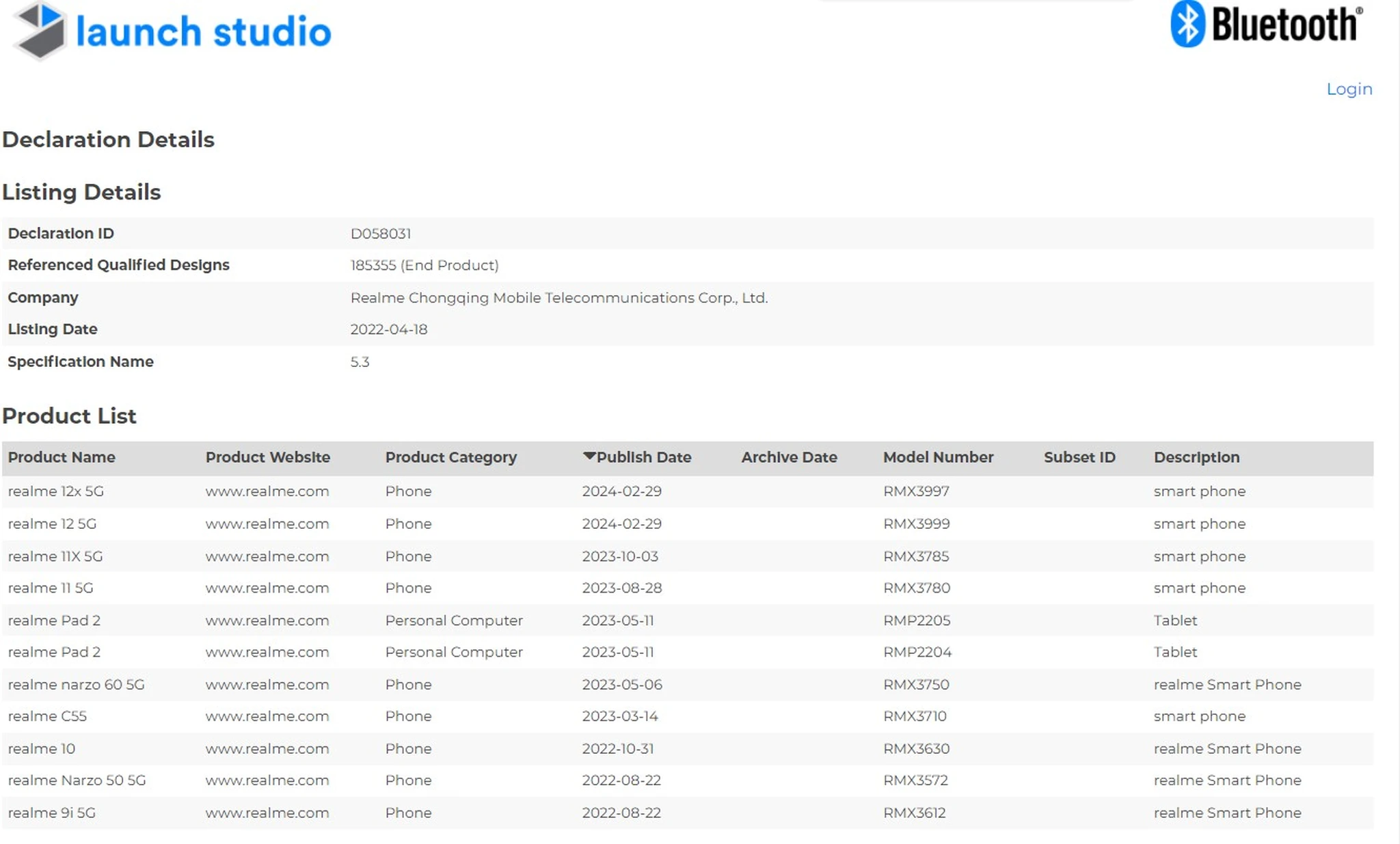Click Tablet description in RMP2204 row

pyautogui.click(x=1175, y=652)
